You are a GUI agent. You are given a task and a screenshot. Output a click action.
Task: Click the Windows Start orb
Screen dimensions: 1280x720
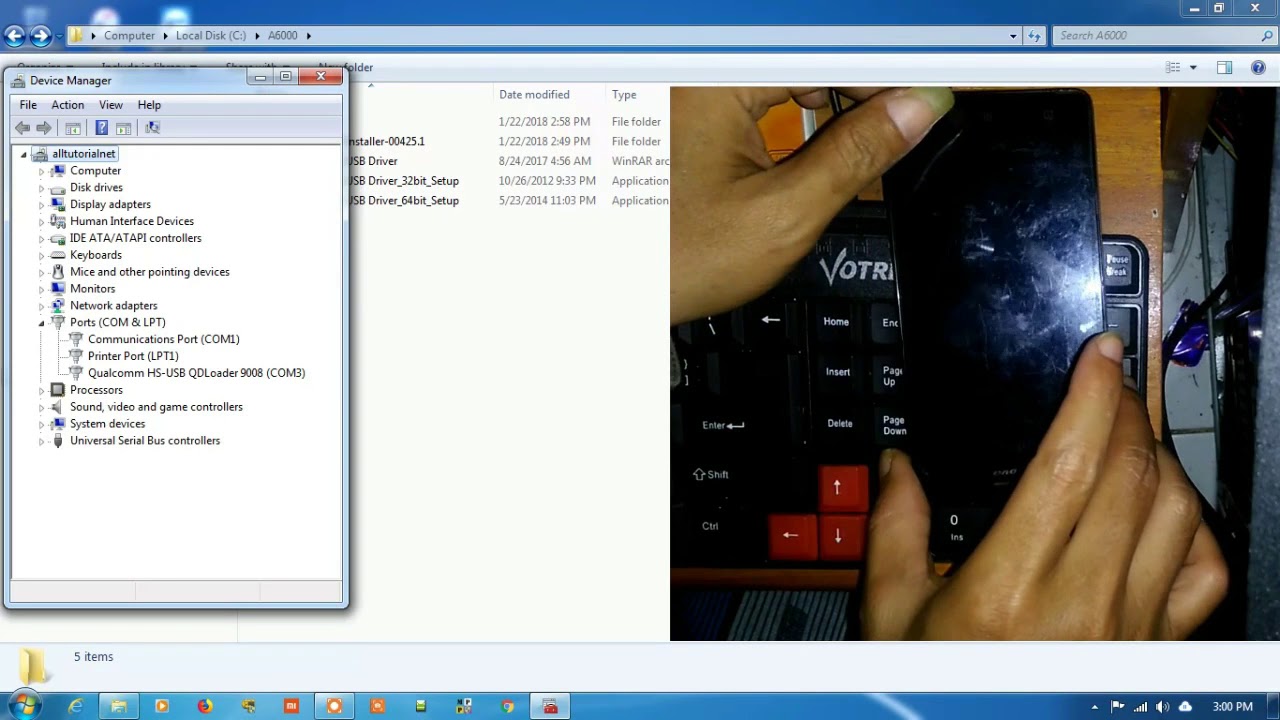point(25,706)
